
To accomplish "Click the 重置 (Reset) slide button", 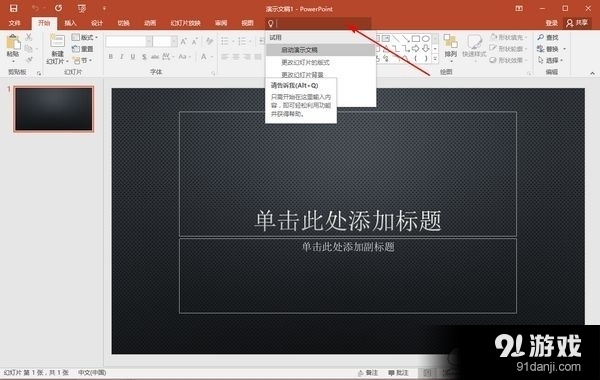I will point(83,49).
